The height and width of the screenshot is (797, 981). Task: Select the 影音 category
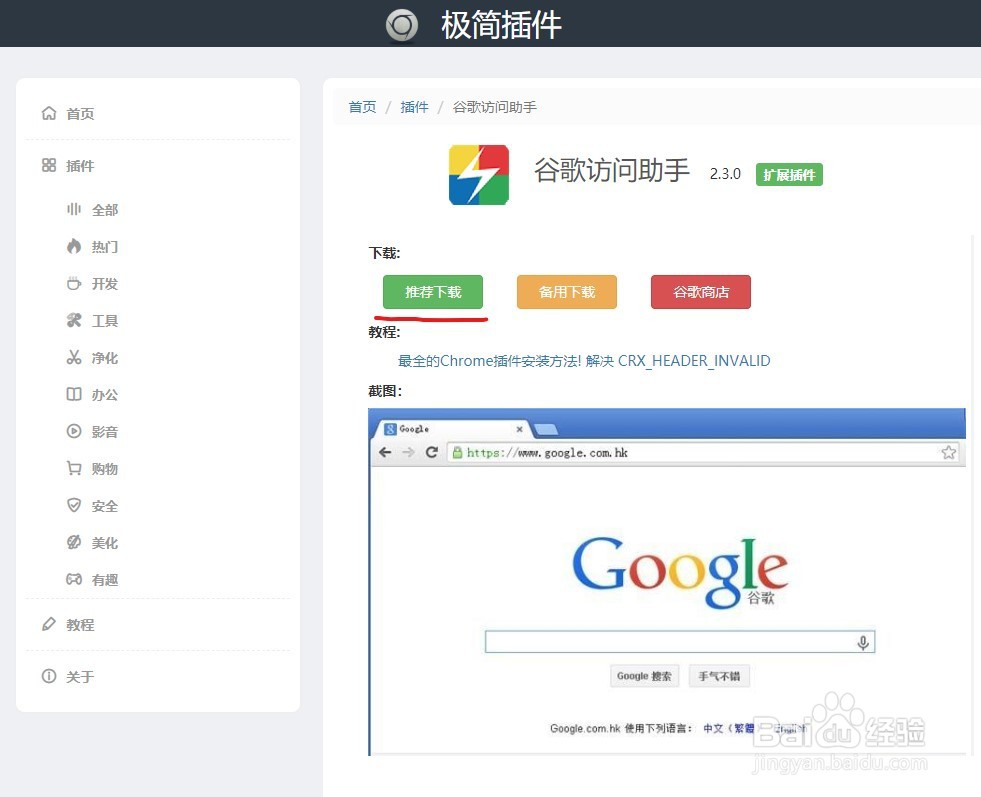(x=104, y=432)
